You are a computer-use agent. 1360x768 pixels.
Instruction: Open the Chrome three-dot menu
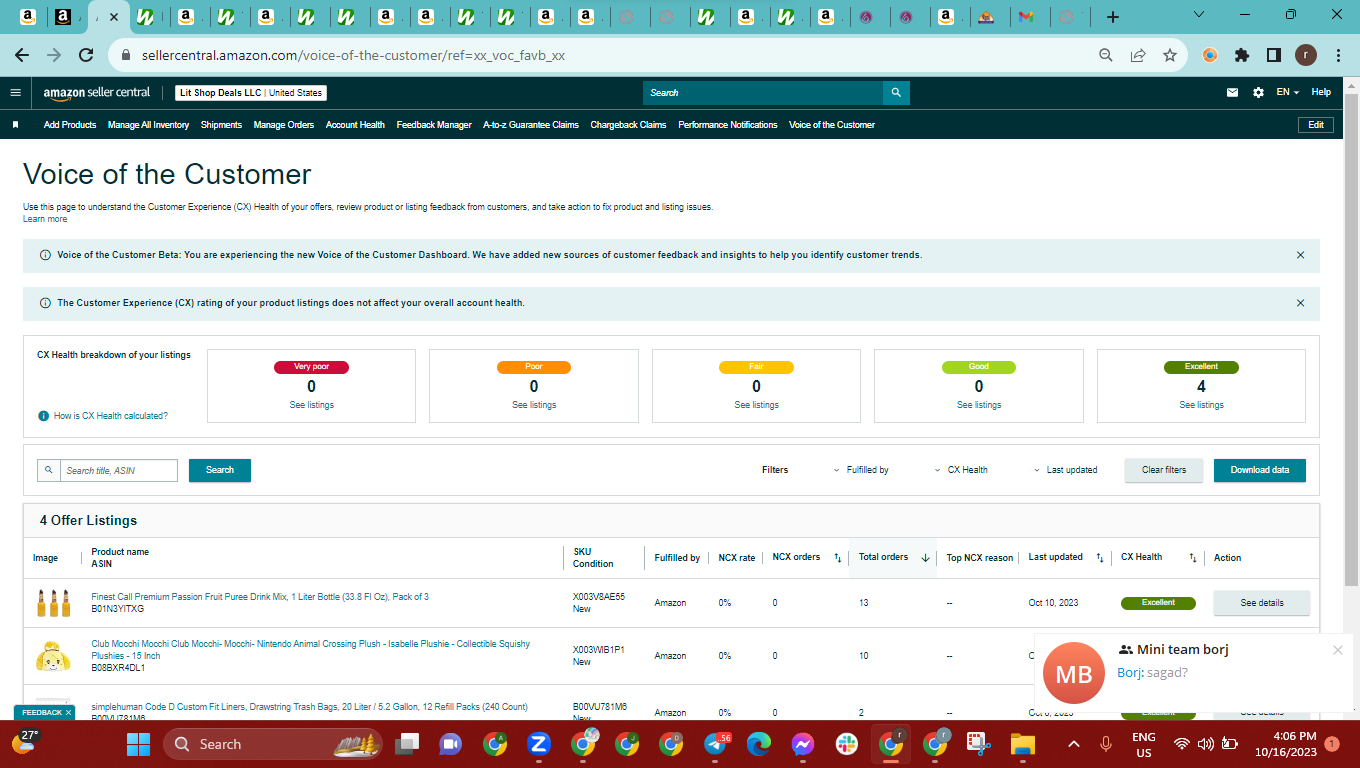click(1338, 56)
